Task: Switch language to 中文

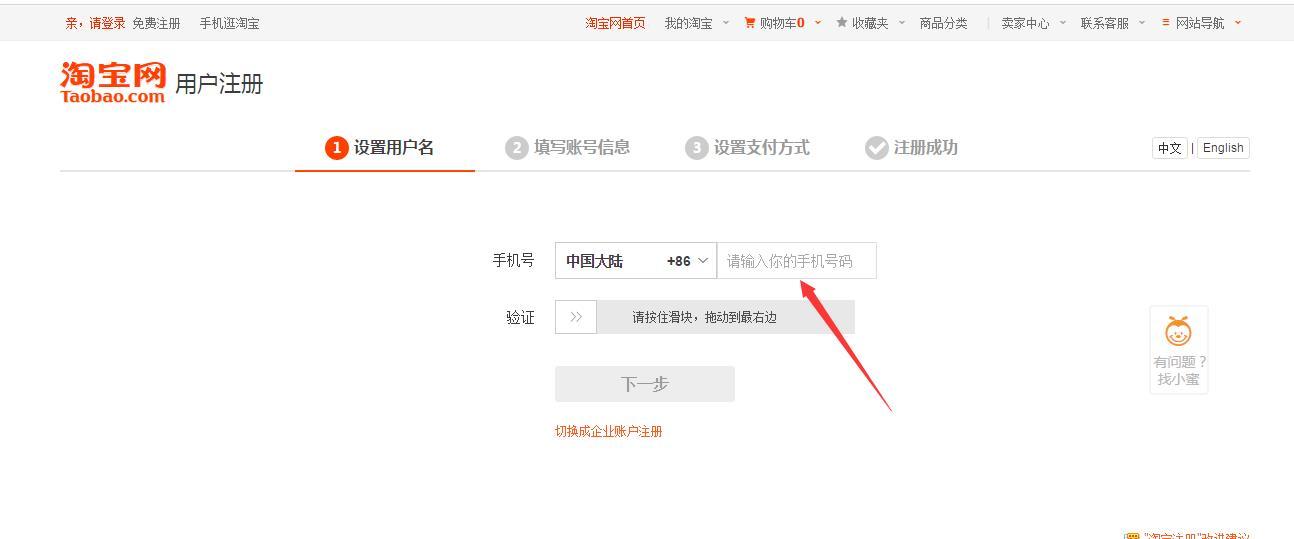Action: 1170,148
